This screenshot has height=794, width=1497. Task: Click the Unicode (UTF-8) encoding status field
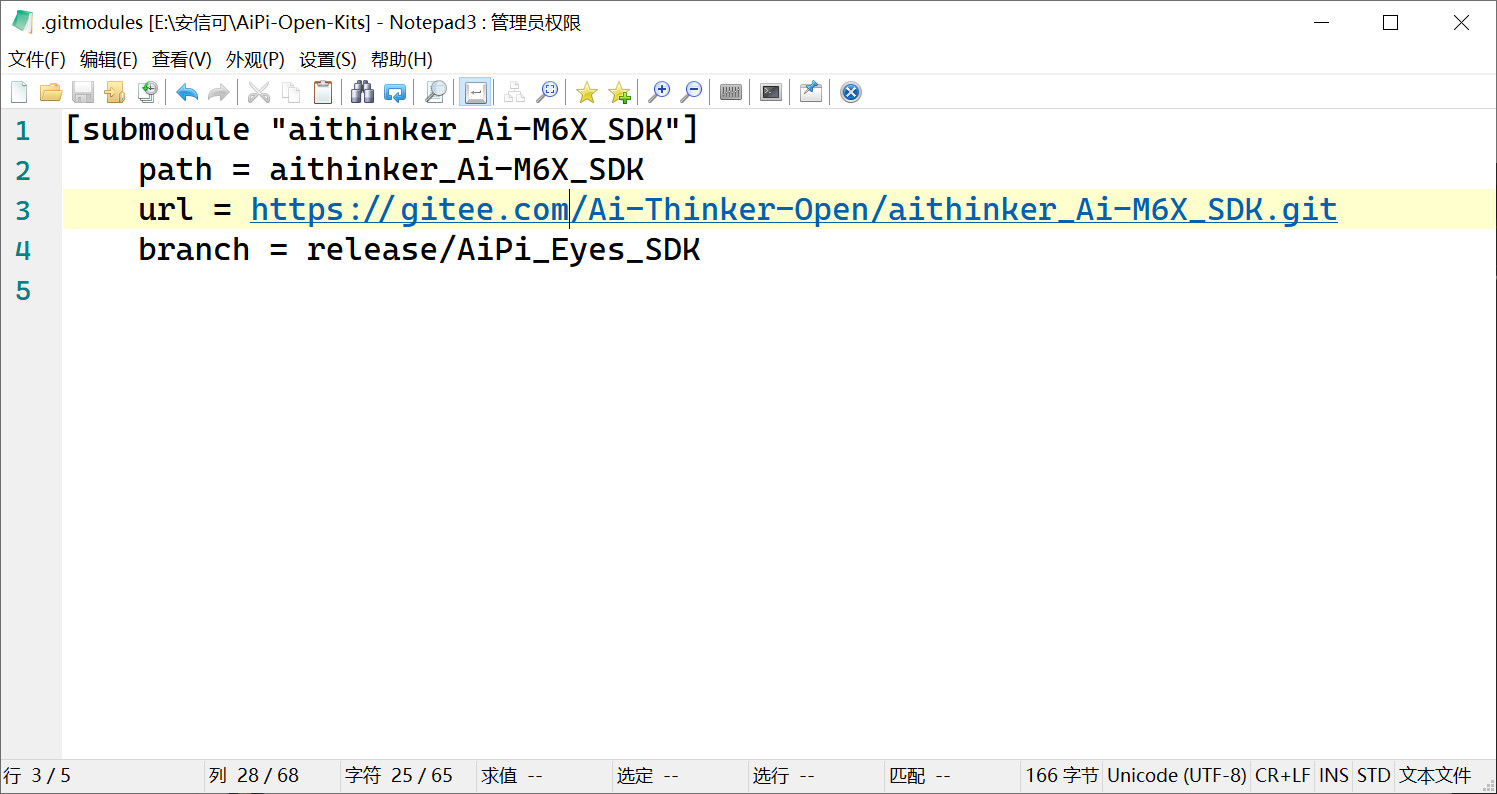tap(1177, 776)
